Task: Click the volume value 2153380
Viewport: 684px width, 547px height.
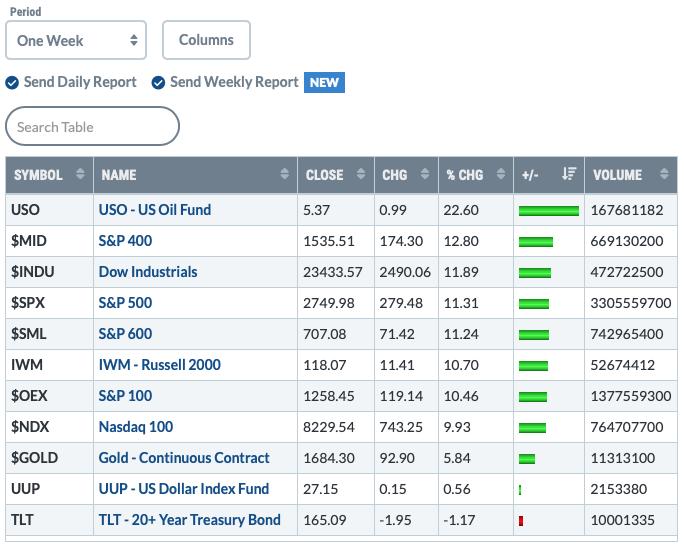Action: 619,489
